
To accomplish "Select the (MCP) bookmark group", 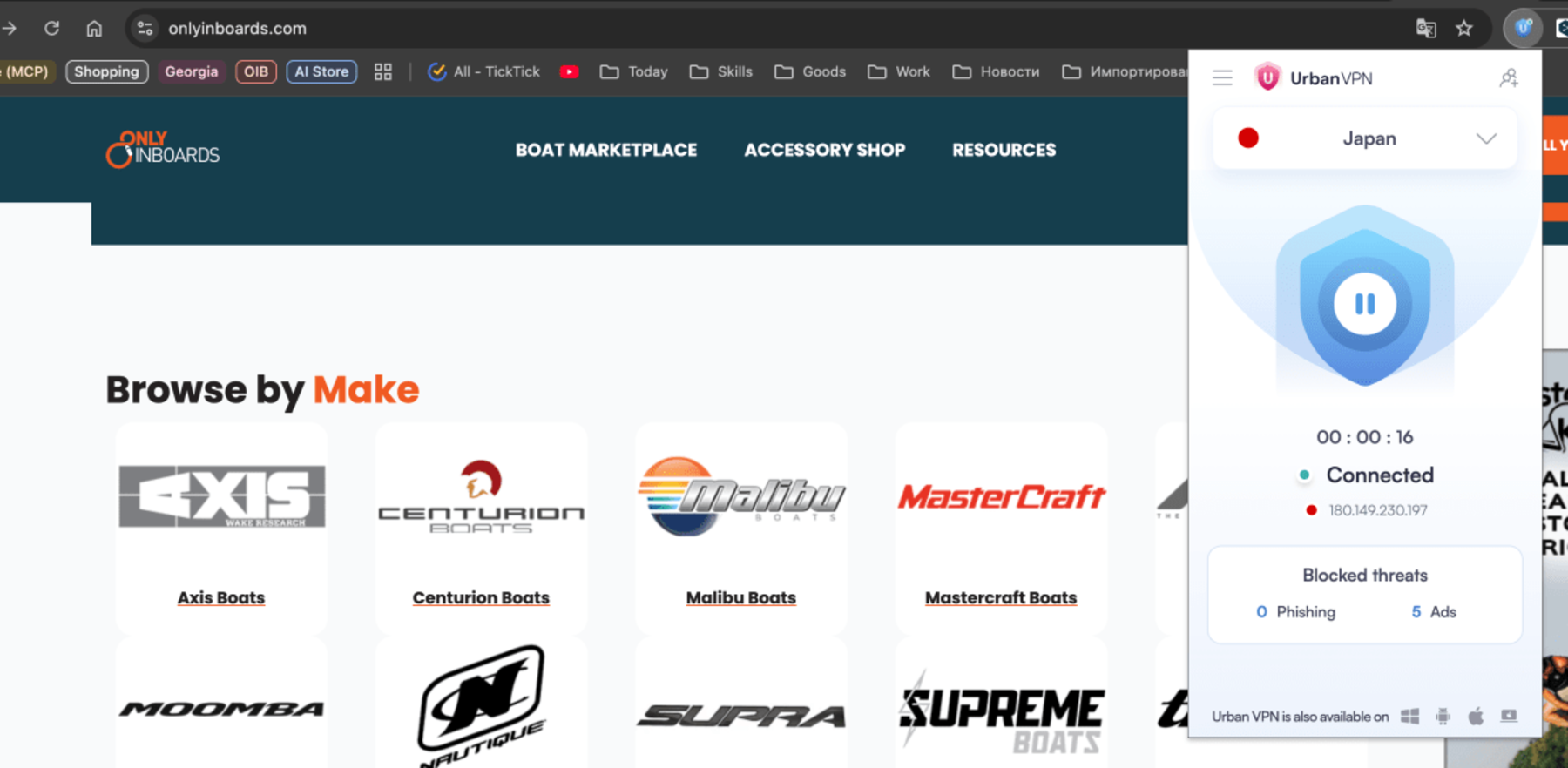I will (x=26, y=72).
